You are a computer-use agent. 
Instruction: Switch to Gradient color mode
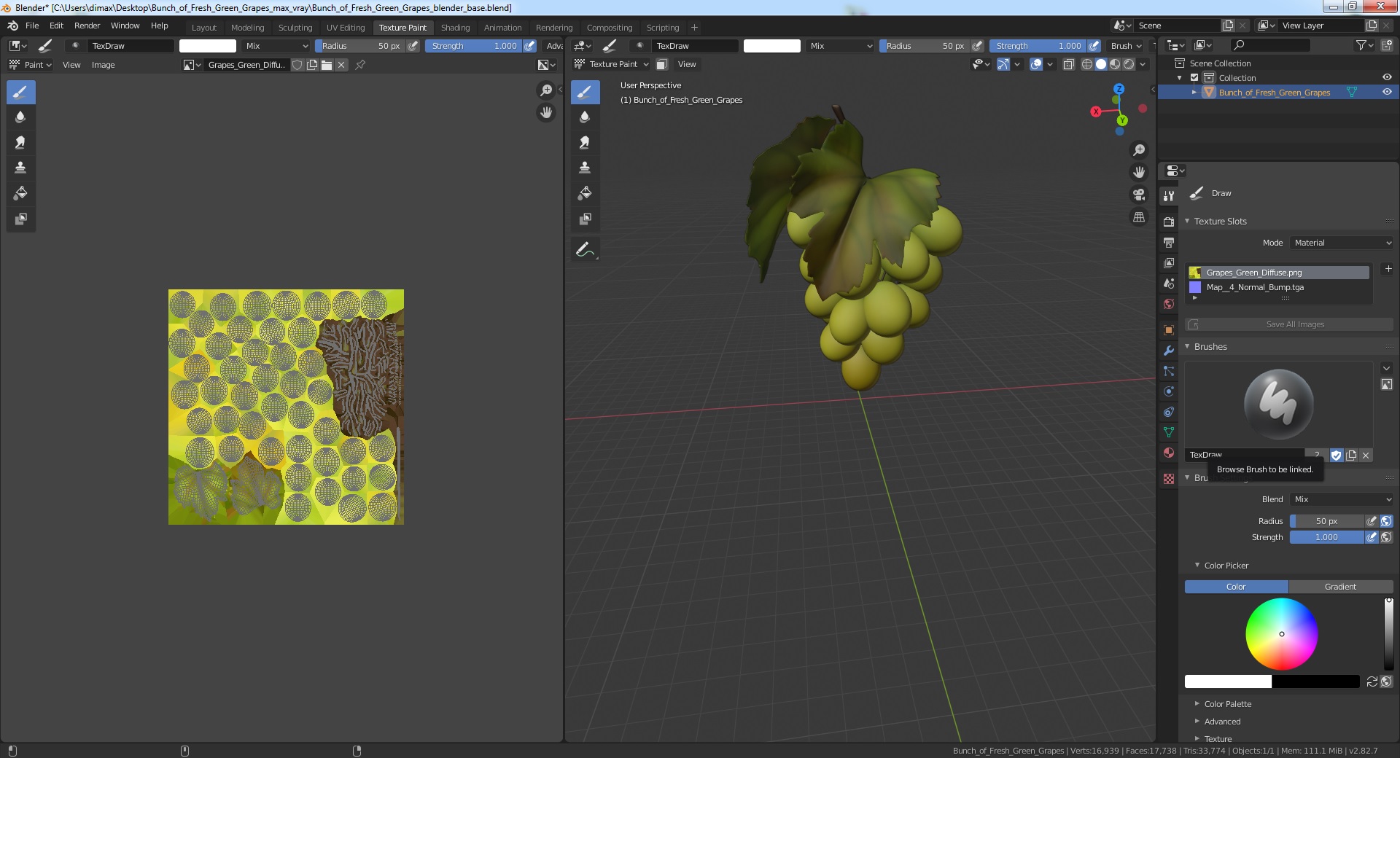click(1340, 587)
